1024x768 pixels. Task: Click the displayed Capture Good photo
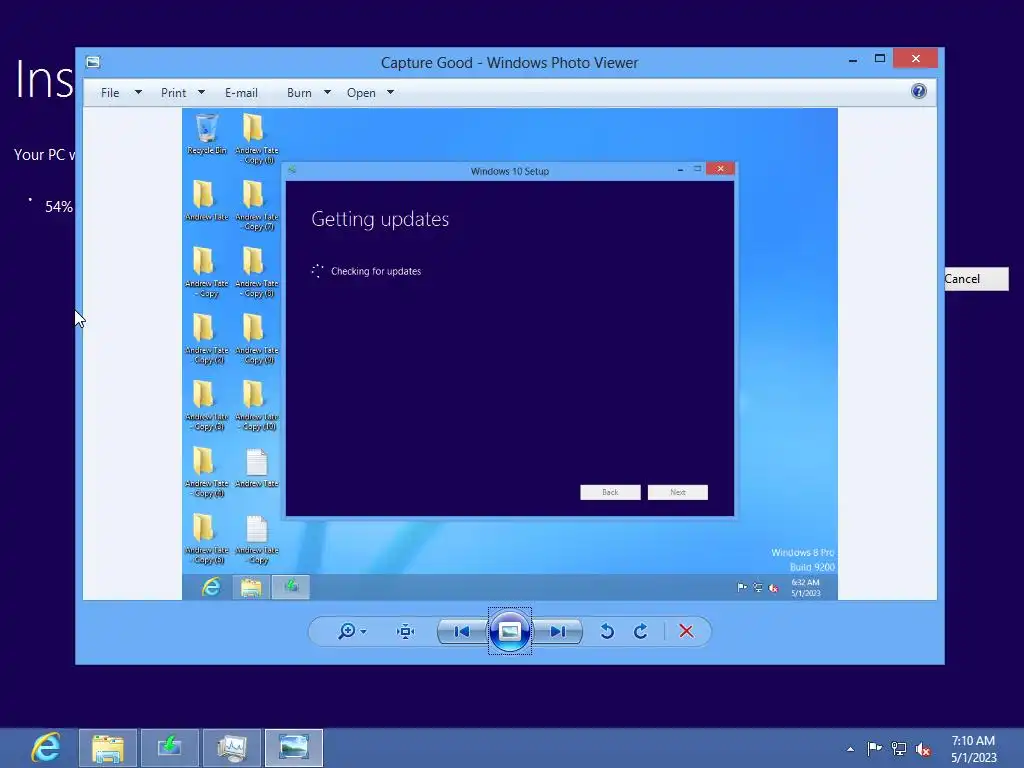509,354
